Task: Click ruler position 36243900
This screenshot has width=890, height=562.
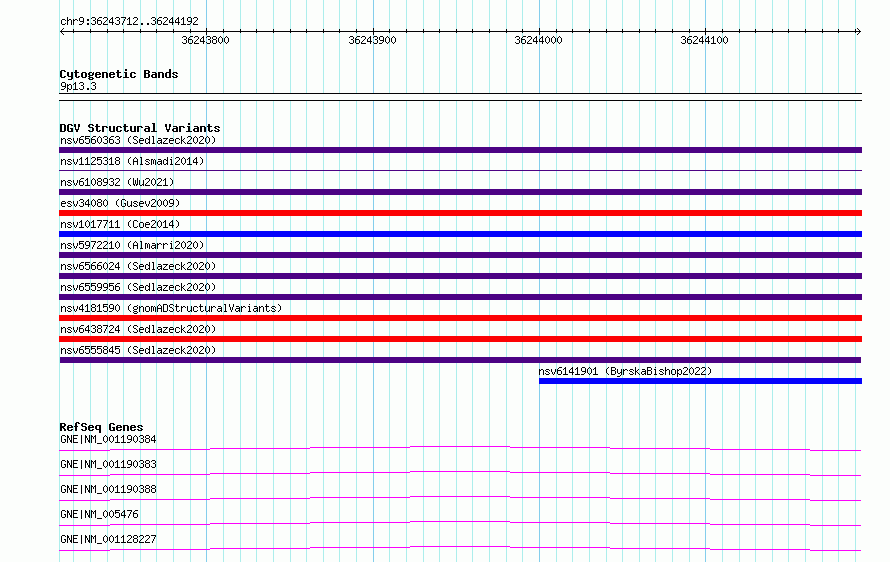Action: 372,40
